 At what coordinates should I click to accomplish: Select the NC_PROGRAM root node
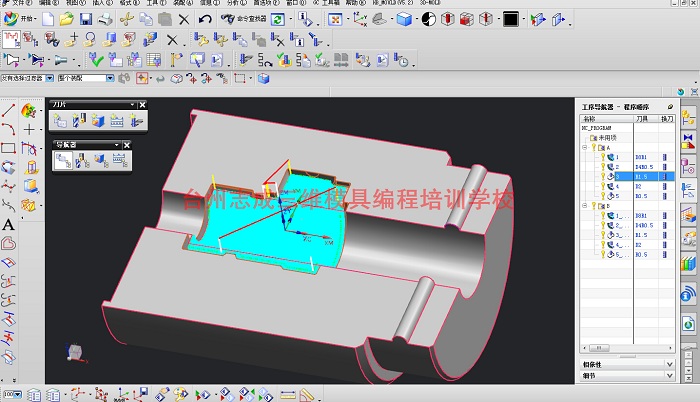click(x=596, y=128)
